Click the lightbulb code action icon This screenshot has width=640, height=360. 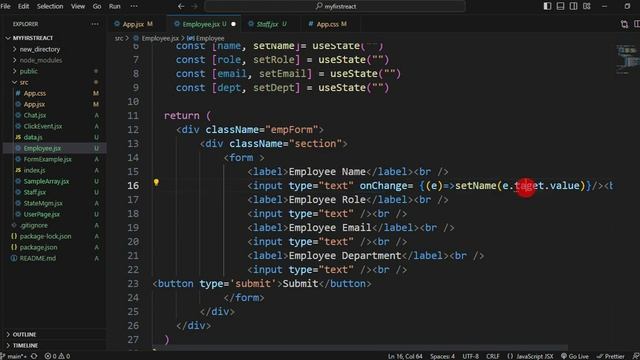tap(156, 182)
